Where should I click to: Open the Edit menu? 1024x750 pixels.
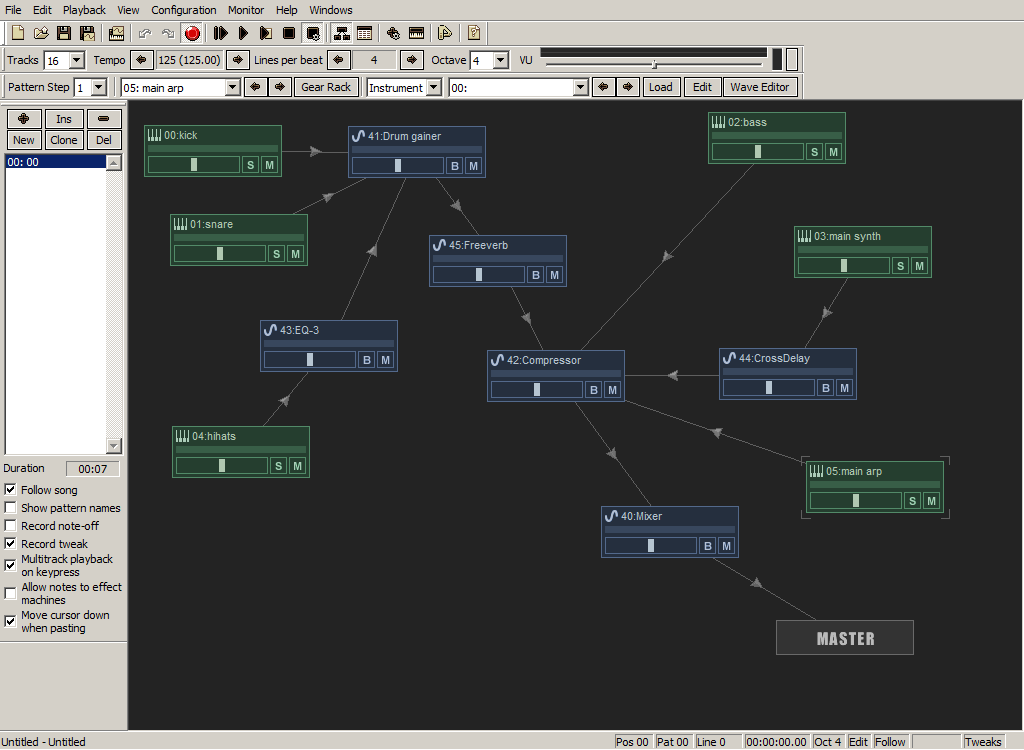[x=42, y=10]
